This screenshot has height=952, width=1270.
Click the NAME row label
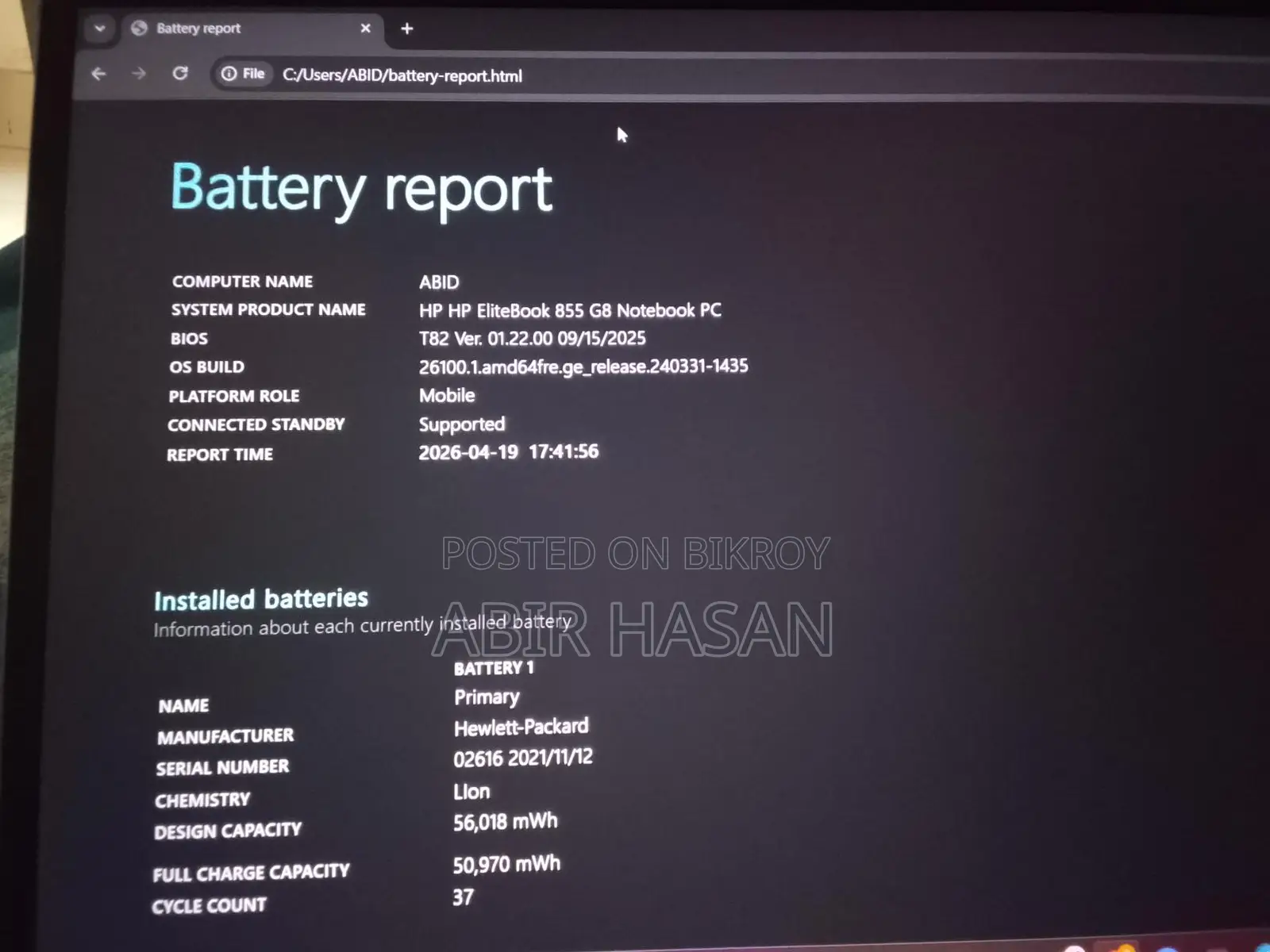tap(183, 706)
